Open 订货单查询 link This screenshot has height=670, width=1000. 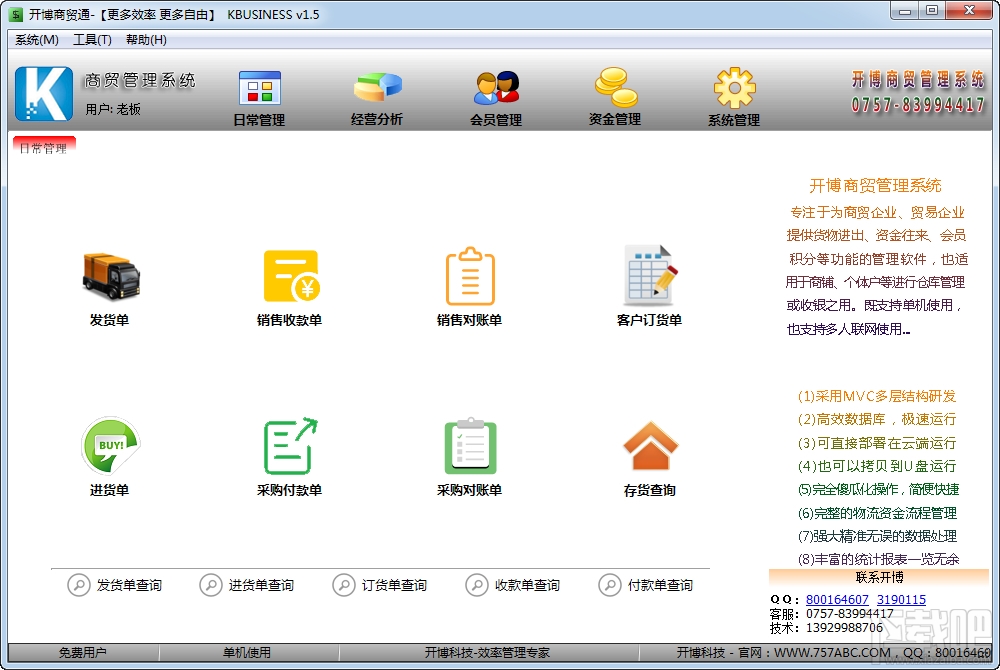[x=395, y=585]
